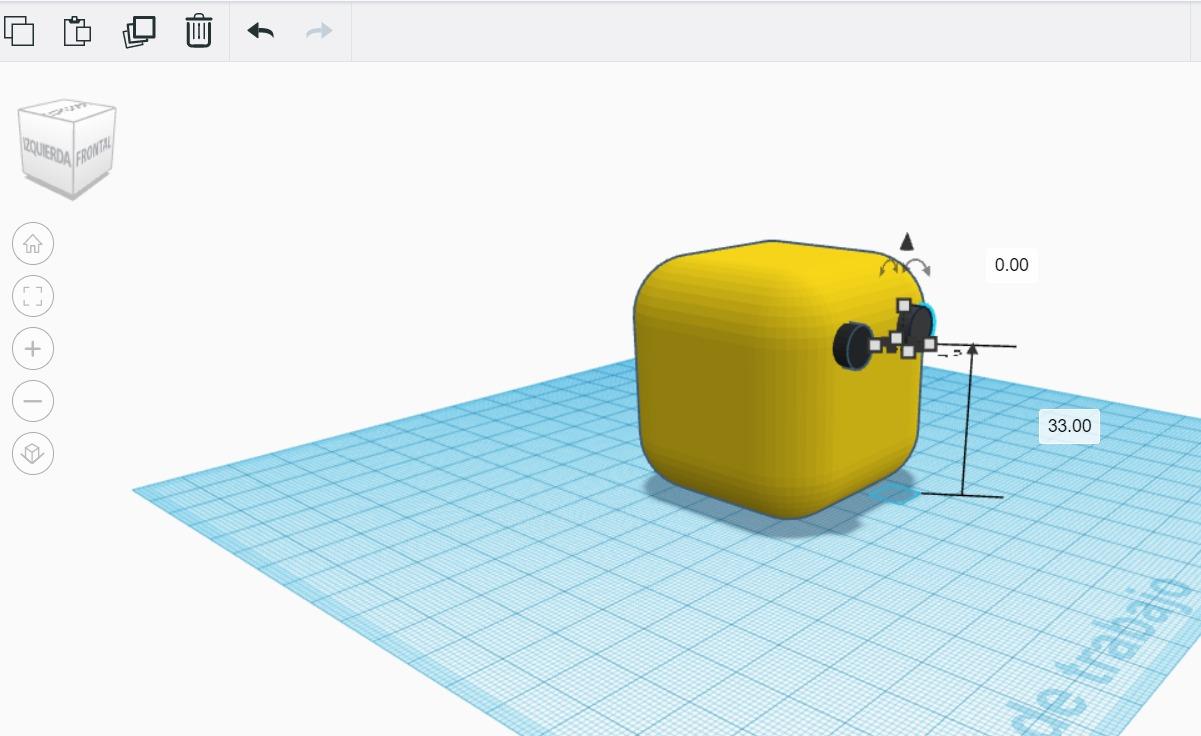1201x736 pixels.
Task: Click the black cone lift handle
Action: point(907,241)
